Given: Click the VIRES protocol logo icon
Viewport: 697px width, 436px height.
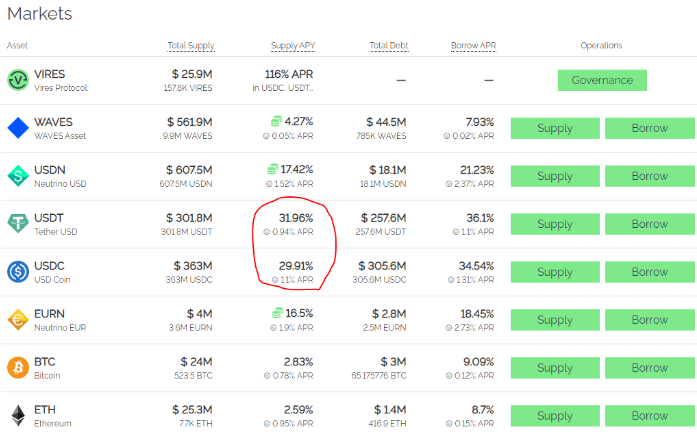Looking at the screenshot, I should (18, 80).
